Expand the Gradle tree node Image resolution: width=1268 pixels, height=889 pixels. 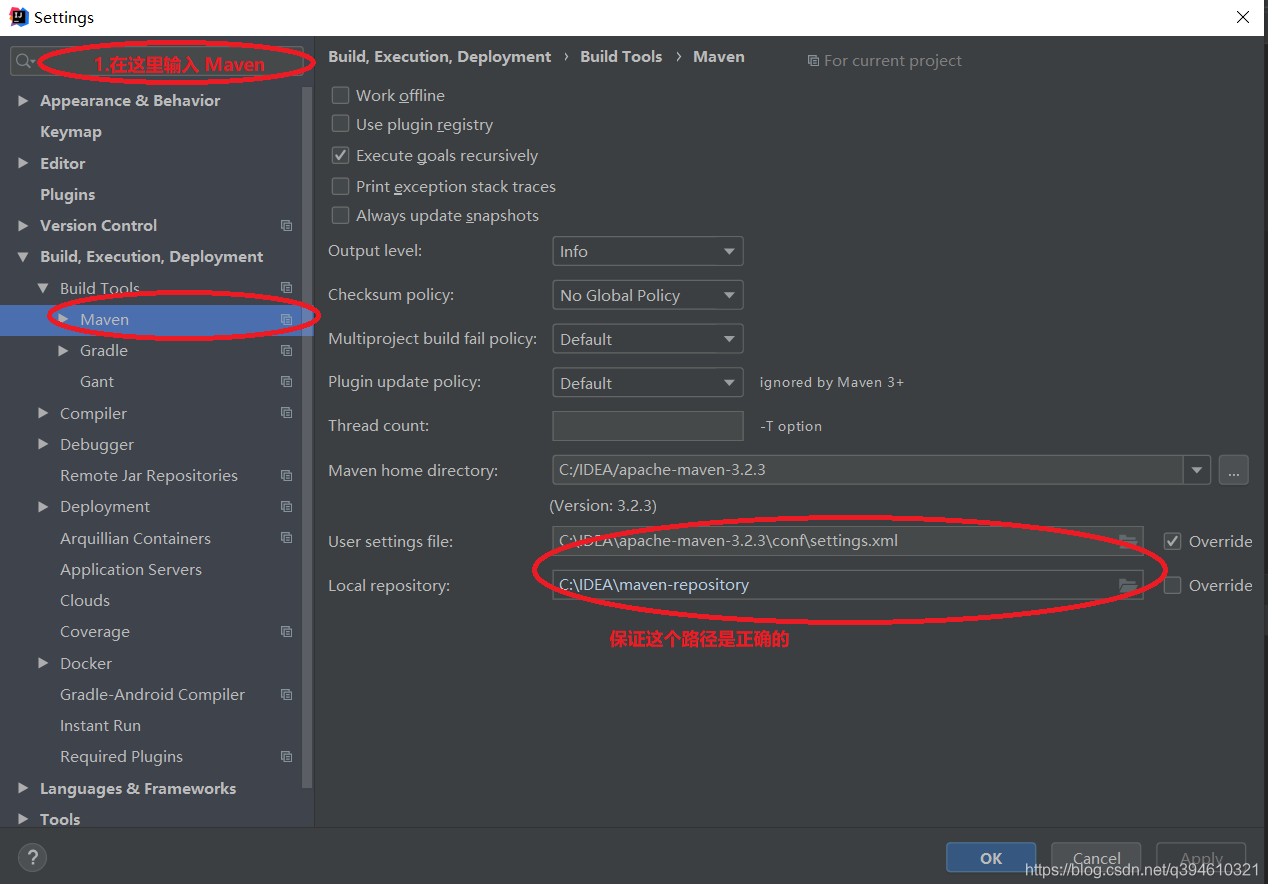tap(63, 351)
